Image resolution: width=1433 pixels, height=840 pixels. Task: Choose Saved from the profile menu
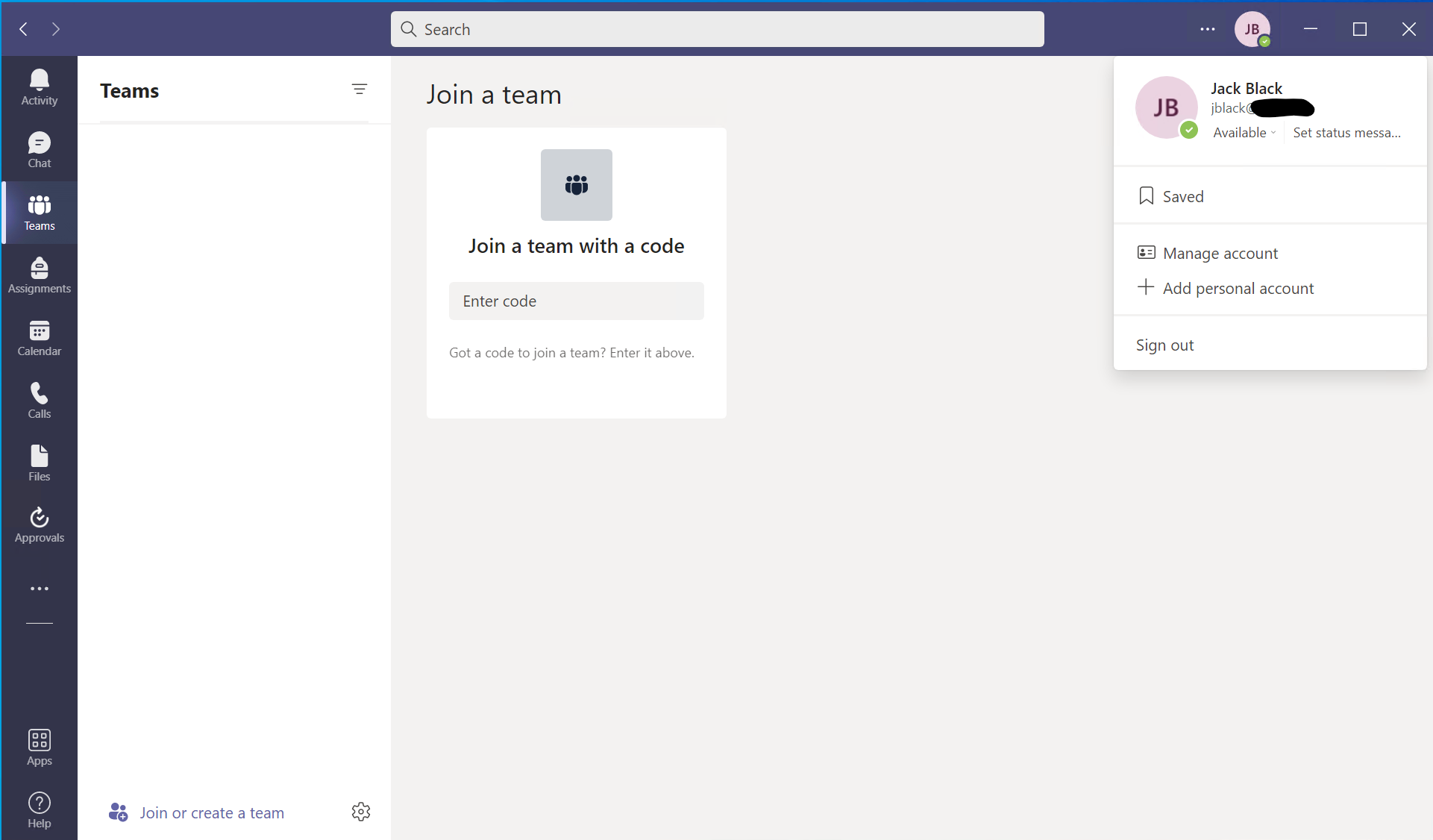[x=1183, y=195]
